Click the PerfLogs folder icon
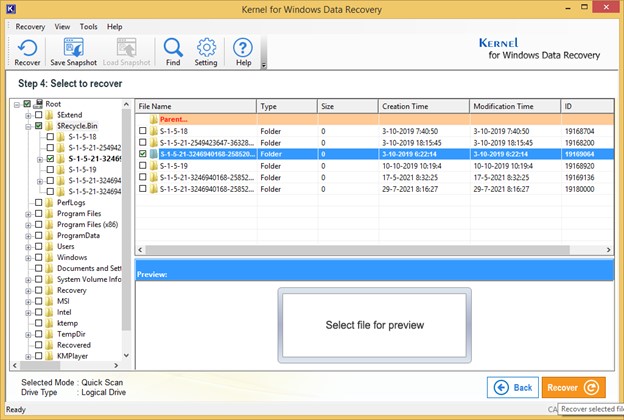624x420 pixels. click(49, 203)
